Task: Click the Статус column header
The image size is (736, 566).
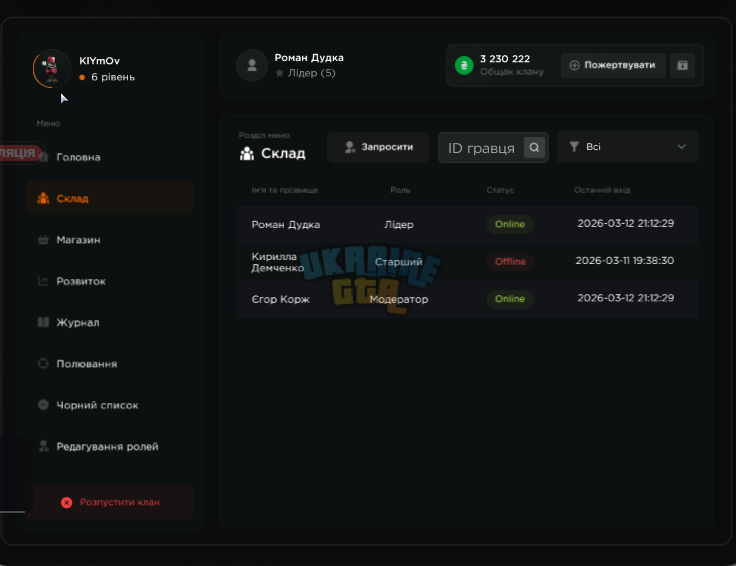Action: click(500, 190)
